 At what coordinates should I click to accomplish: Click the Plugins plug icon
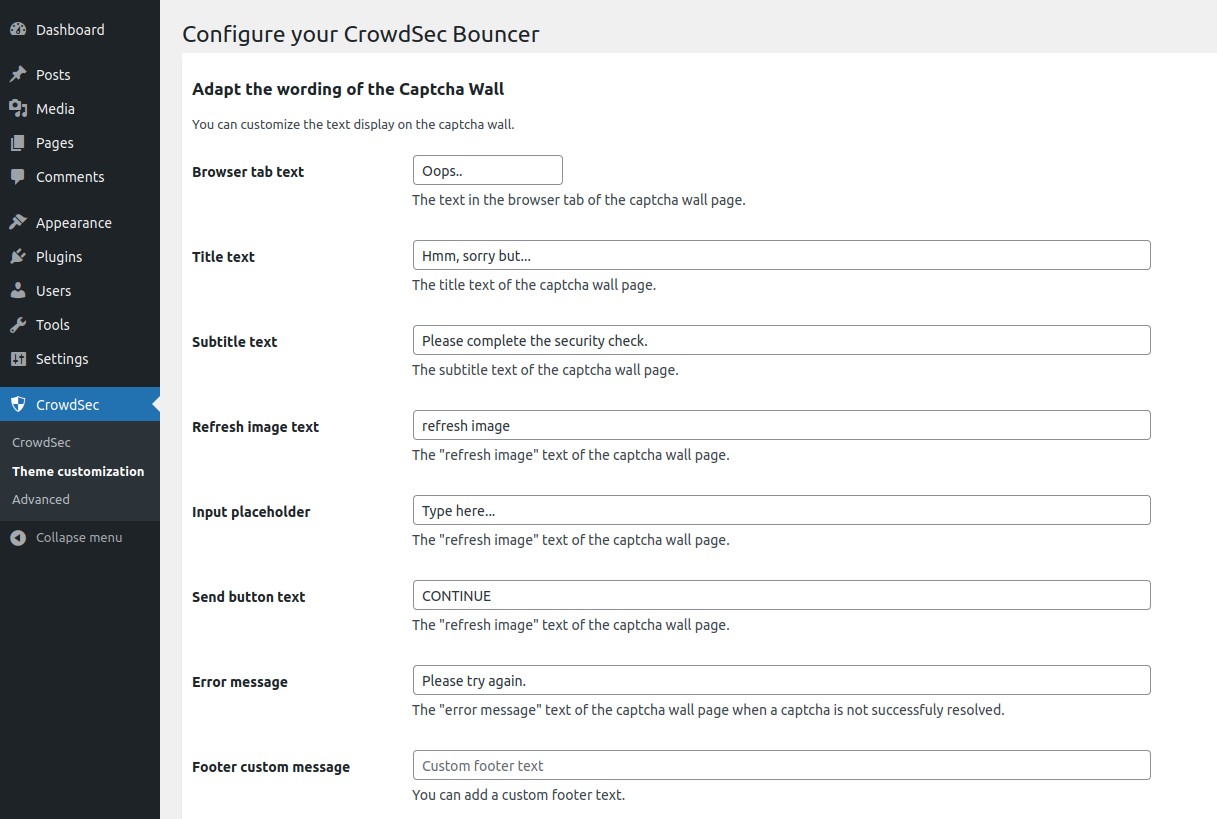click(x=18, y=257)
